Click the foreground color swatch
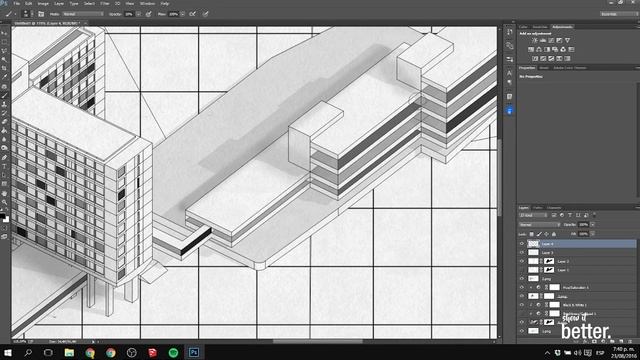640x360 pixels. click(x=2, y=216)
